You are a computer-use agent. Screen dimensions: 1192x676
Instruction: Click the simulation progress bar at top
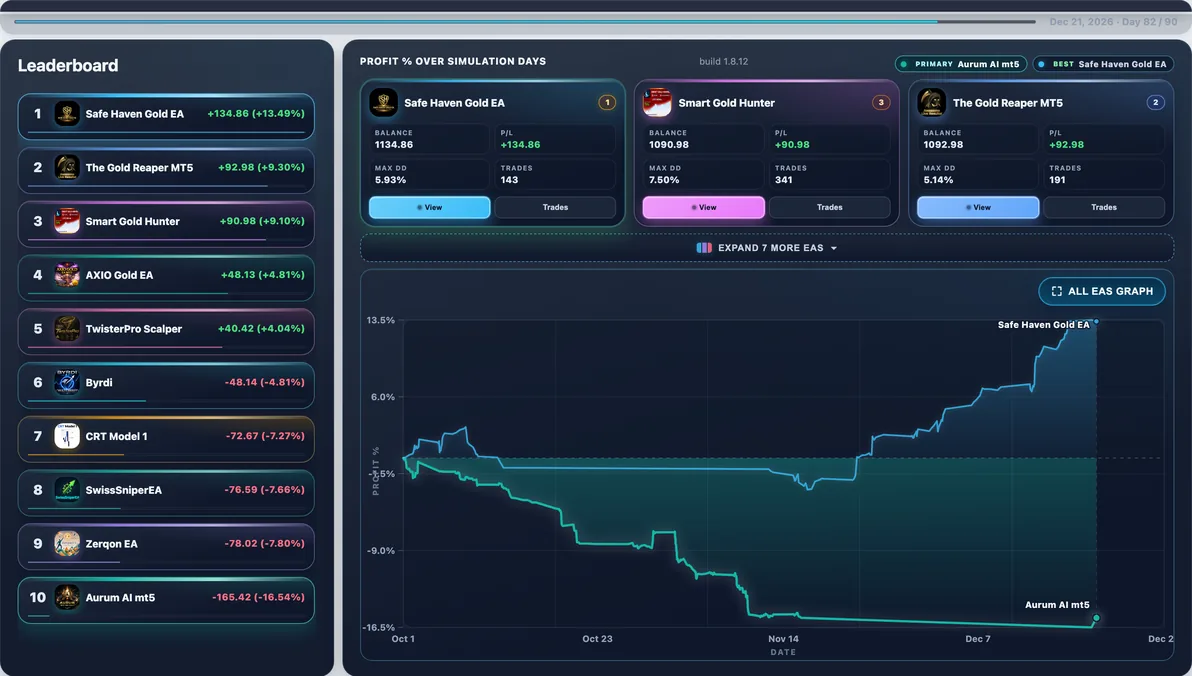click(x=525, y=21)
